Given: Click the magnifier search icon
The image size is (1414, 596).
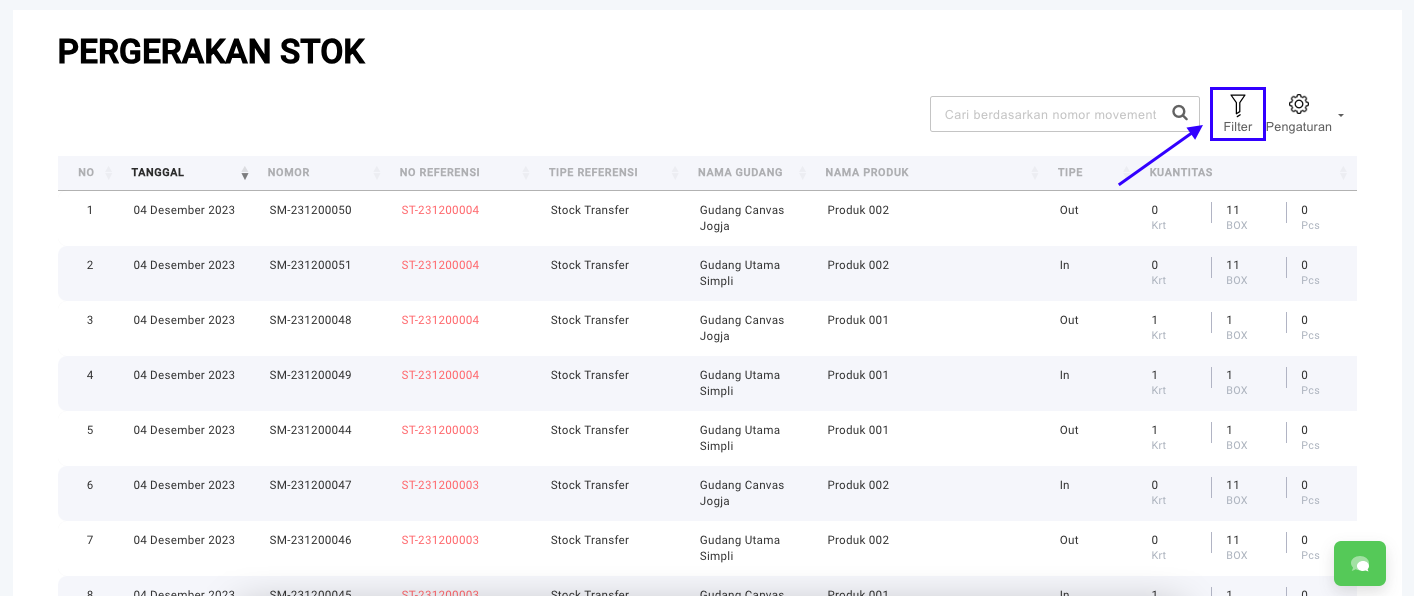Looking at the screenshot, I should 1180,114.
